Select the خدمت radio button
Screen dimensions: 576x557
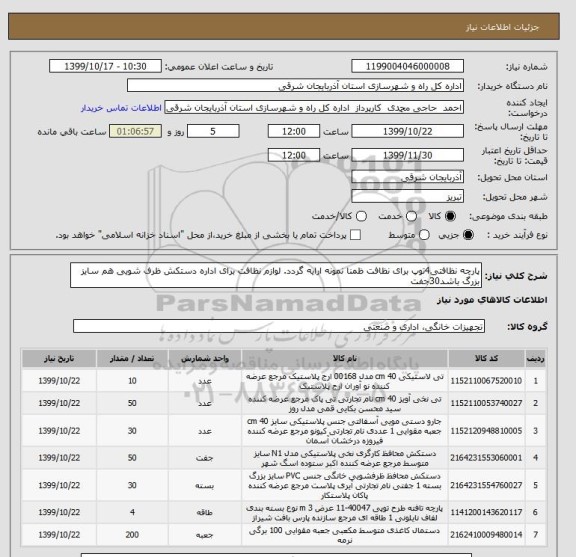411,216
